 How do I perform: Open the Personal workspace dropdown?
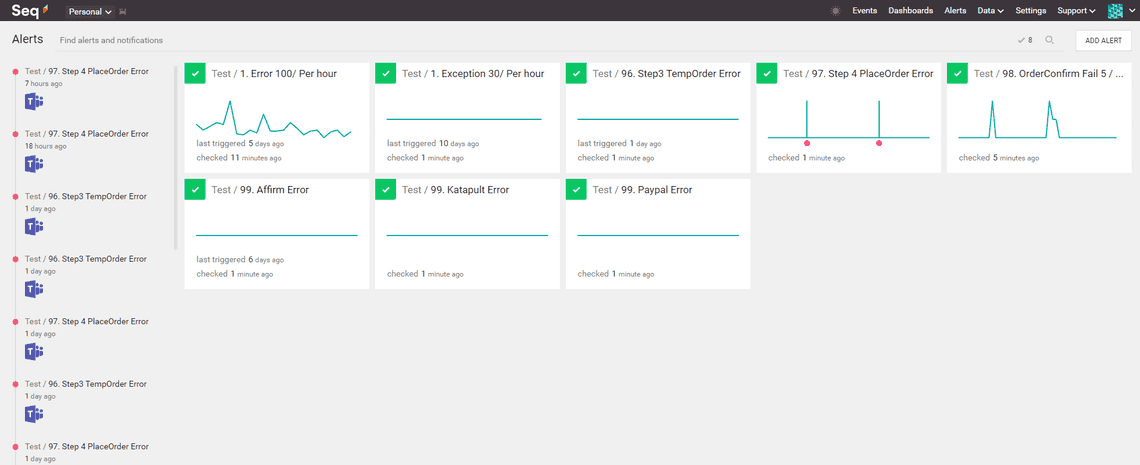tap(89, 12)
